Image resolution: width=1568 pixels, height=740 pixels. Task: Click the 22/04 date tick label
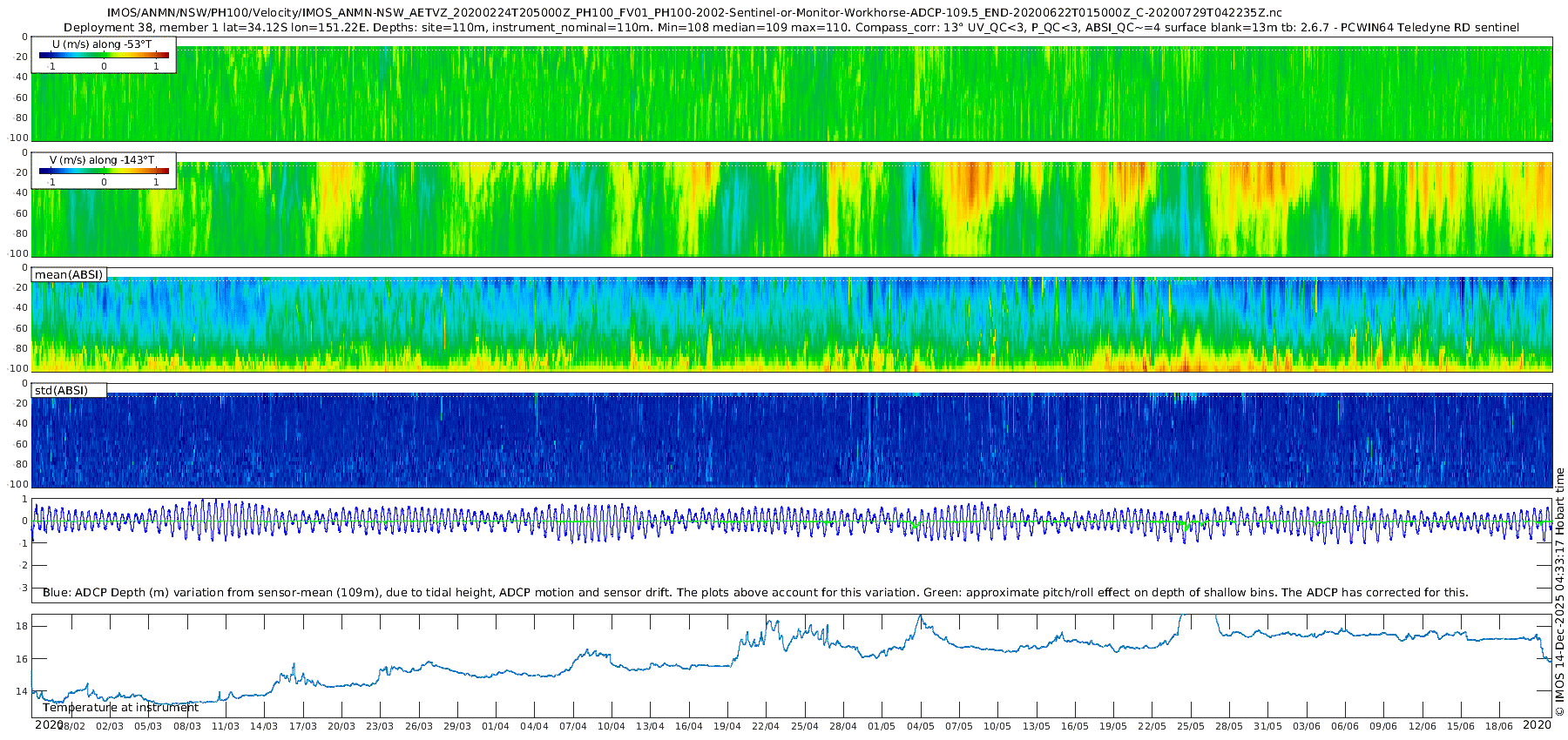[x=766, y=726]
